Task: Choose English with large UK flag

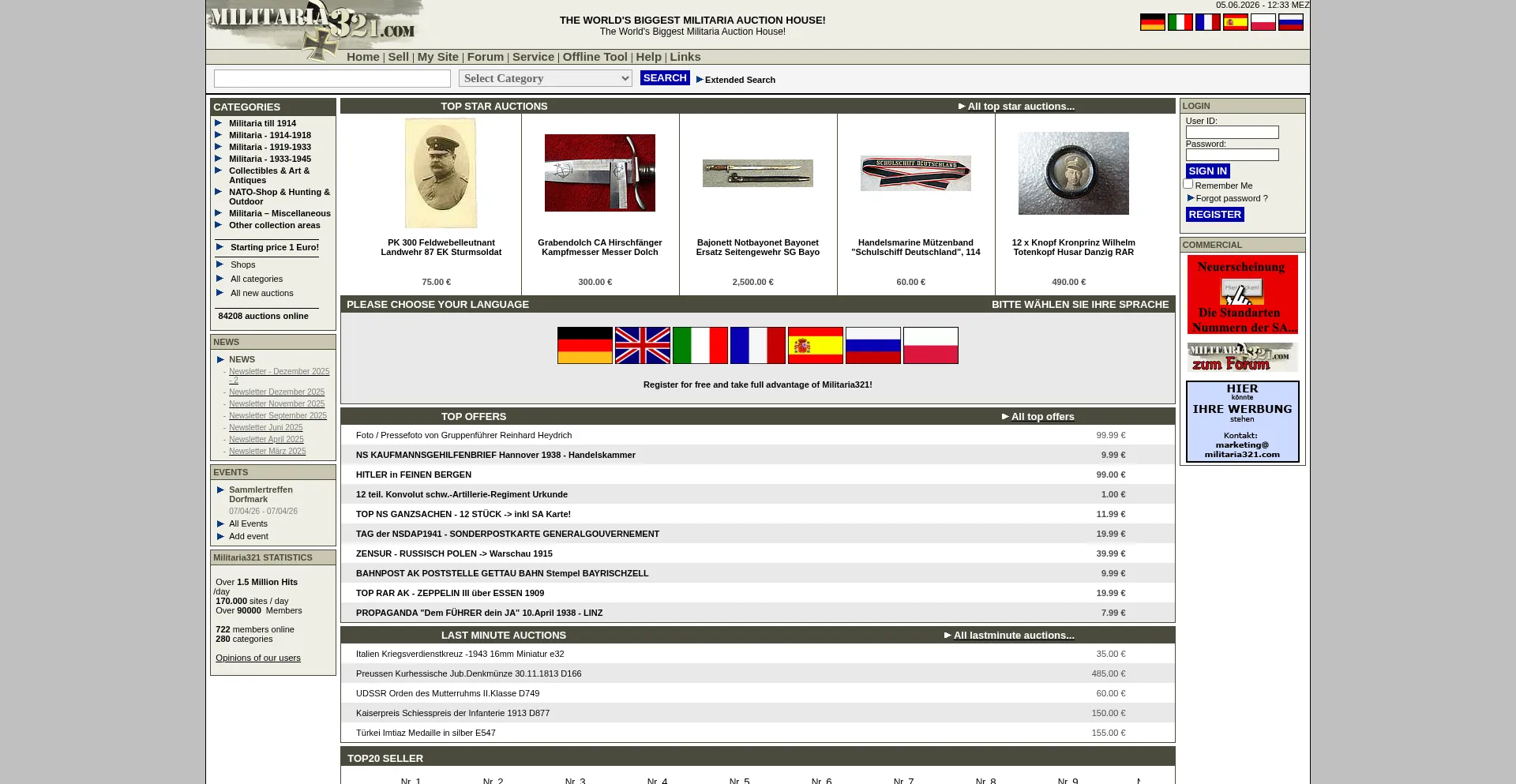Action: point(642,346)
